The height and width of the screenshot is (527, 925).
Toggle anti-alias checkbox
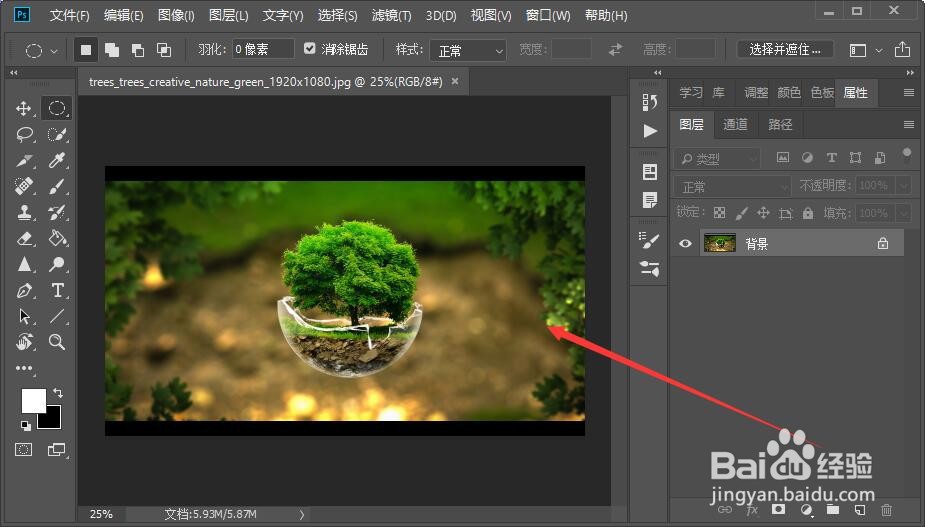pos(310,48)
